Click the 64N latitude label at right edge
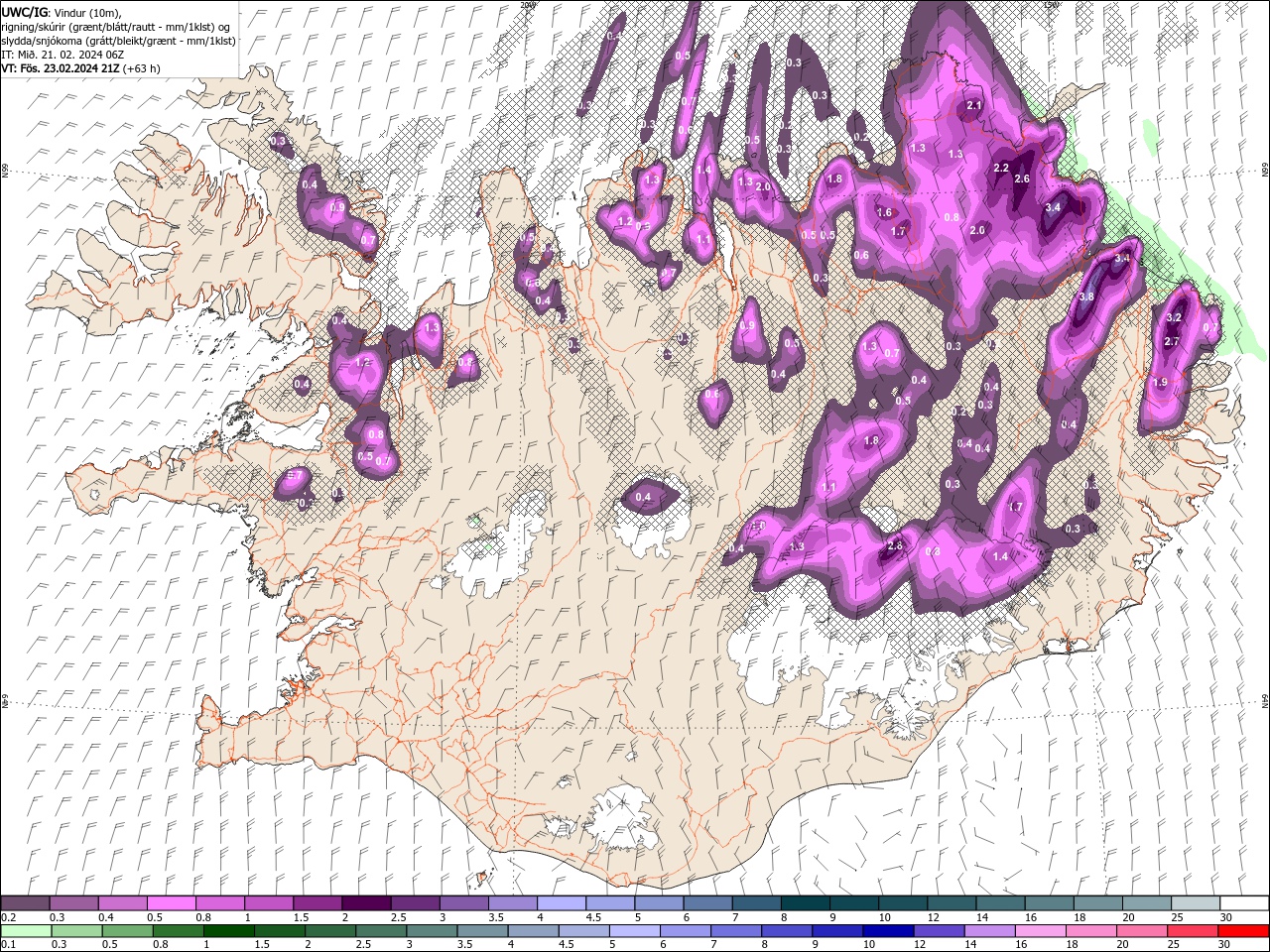1270x952 pixels. tap(1265, 701)
